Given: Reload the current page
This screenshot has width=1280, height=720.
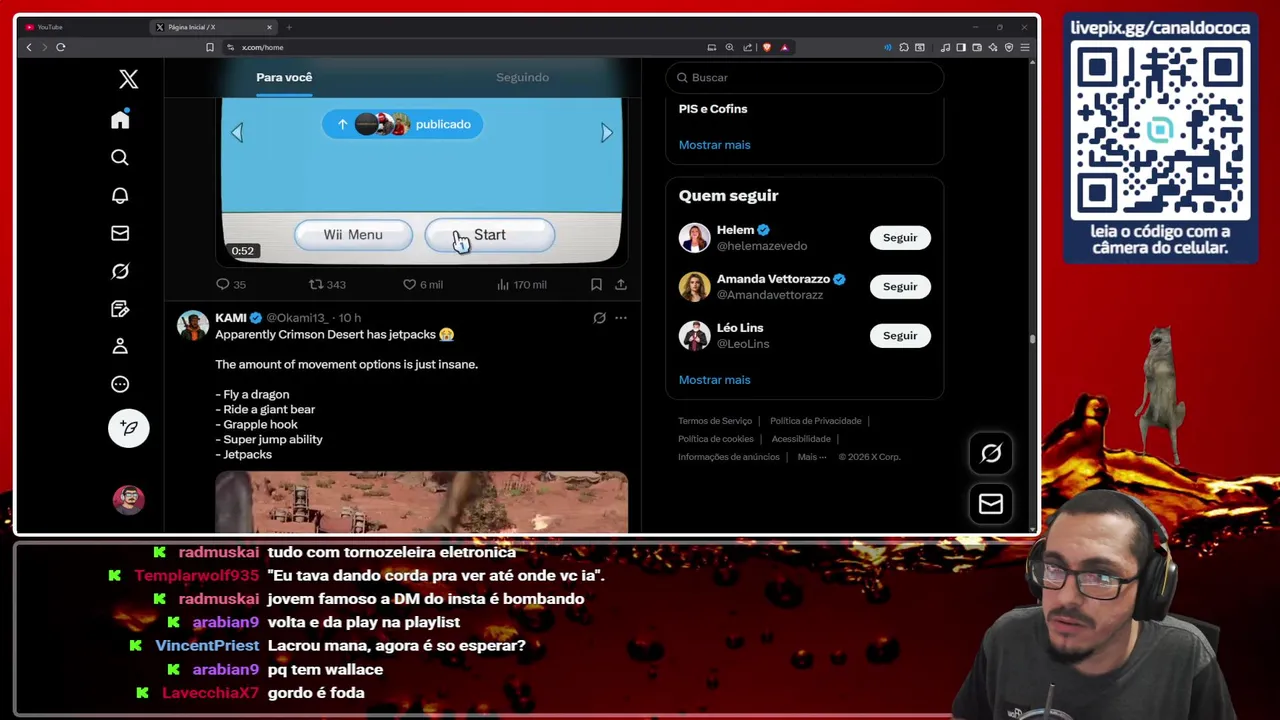Looking at the screenshot, I should click(x=61, y=47).
